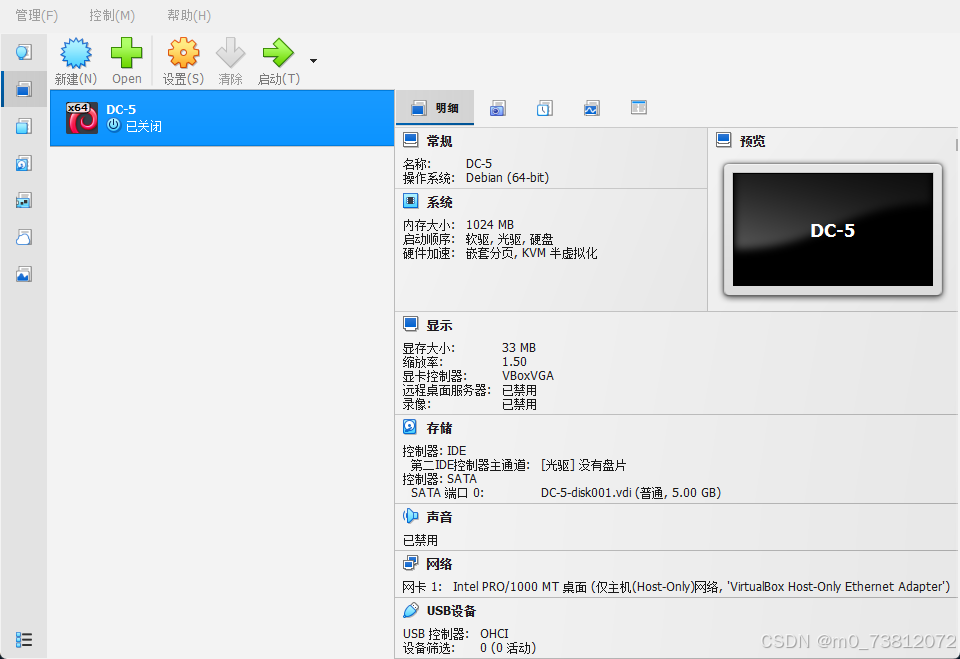Viewport: 960px width, 659px height.
Task: Expand the start mode dropdown arrow
Action: [x=313, y=61]
